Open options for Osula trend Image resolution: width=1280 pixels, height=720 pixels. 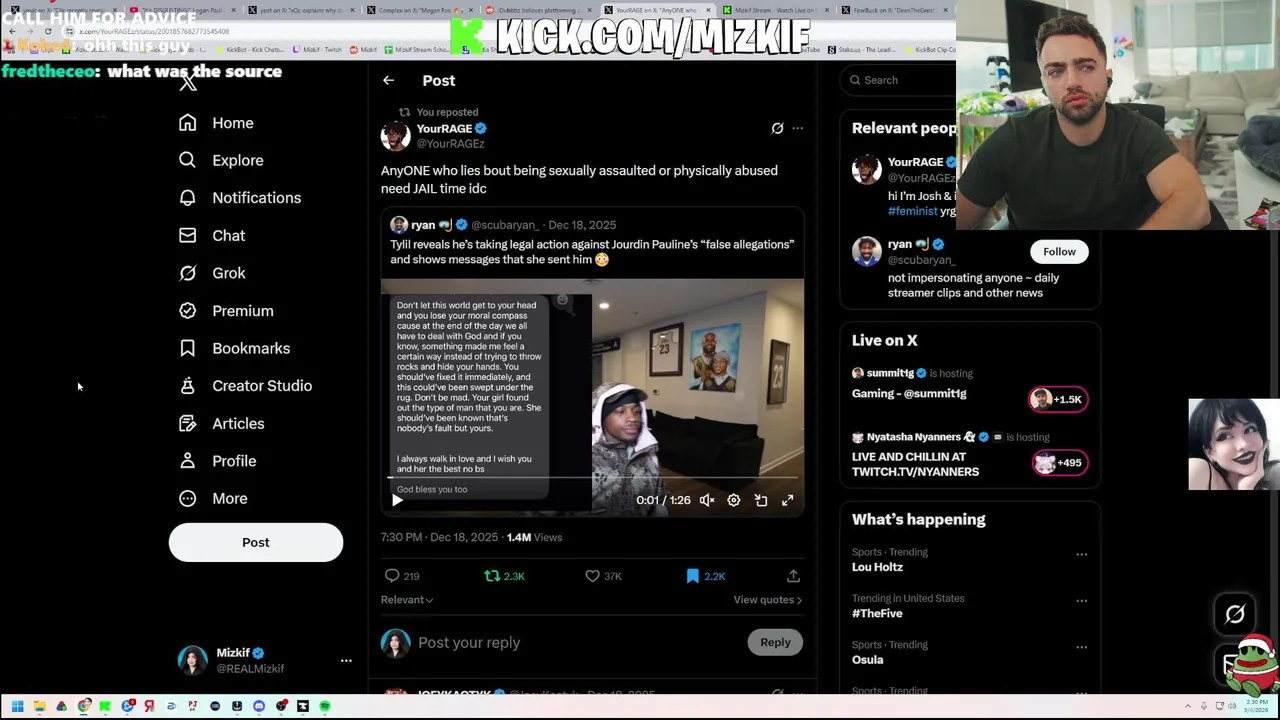point(1081,647)
